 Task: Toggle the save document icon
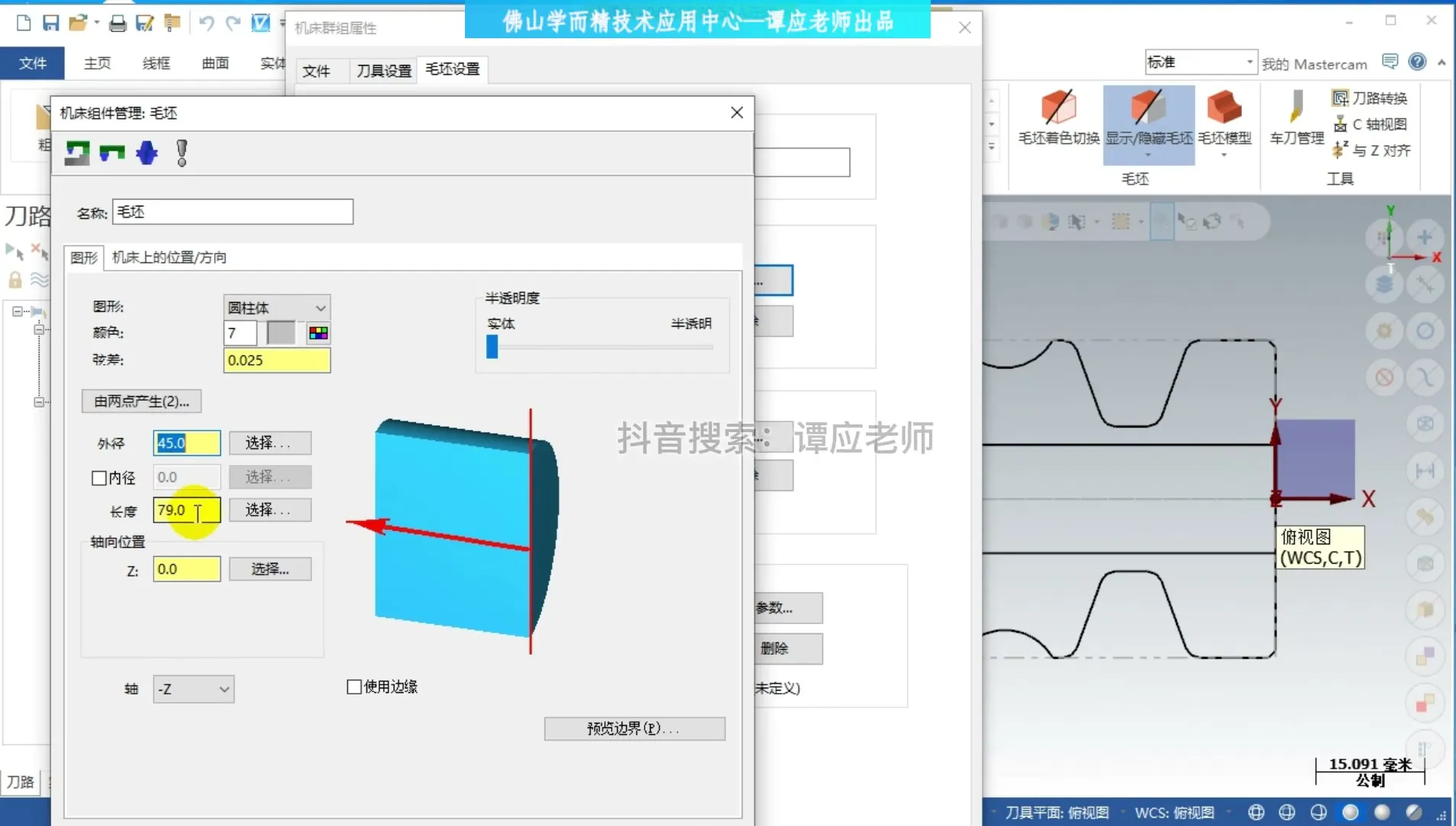[x=50, y=22]
